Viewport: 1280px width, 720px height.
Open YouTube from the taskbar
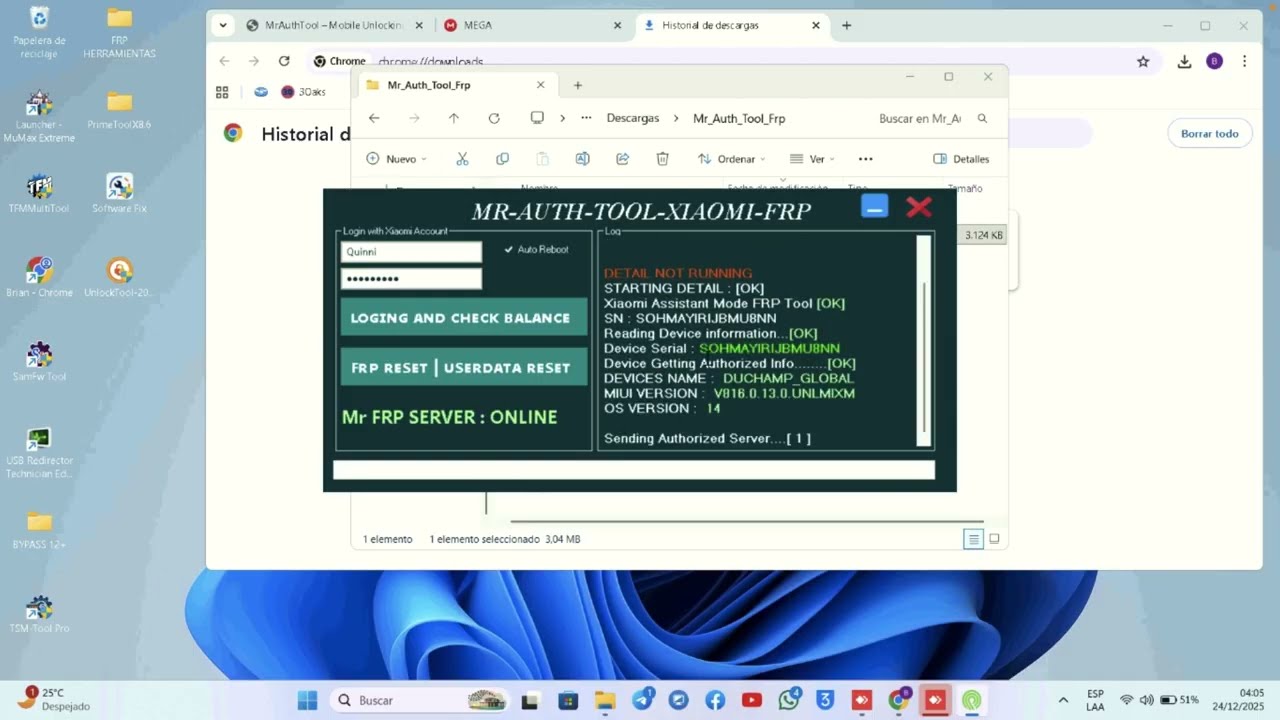pos(752,700)
